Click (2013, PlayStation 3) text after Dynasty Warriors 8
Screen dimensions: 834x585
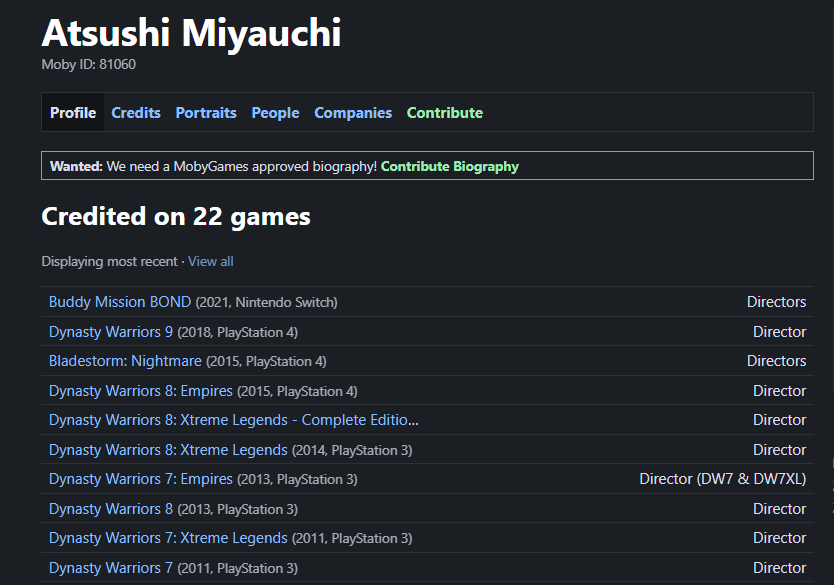[x=237, y=509]
